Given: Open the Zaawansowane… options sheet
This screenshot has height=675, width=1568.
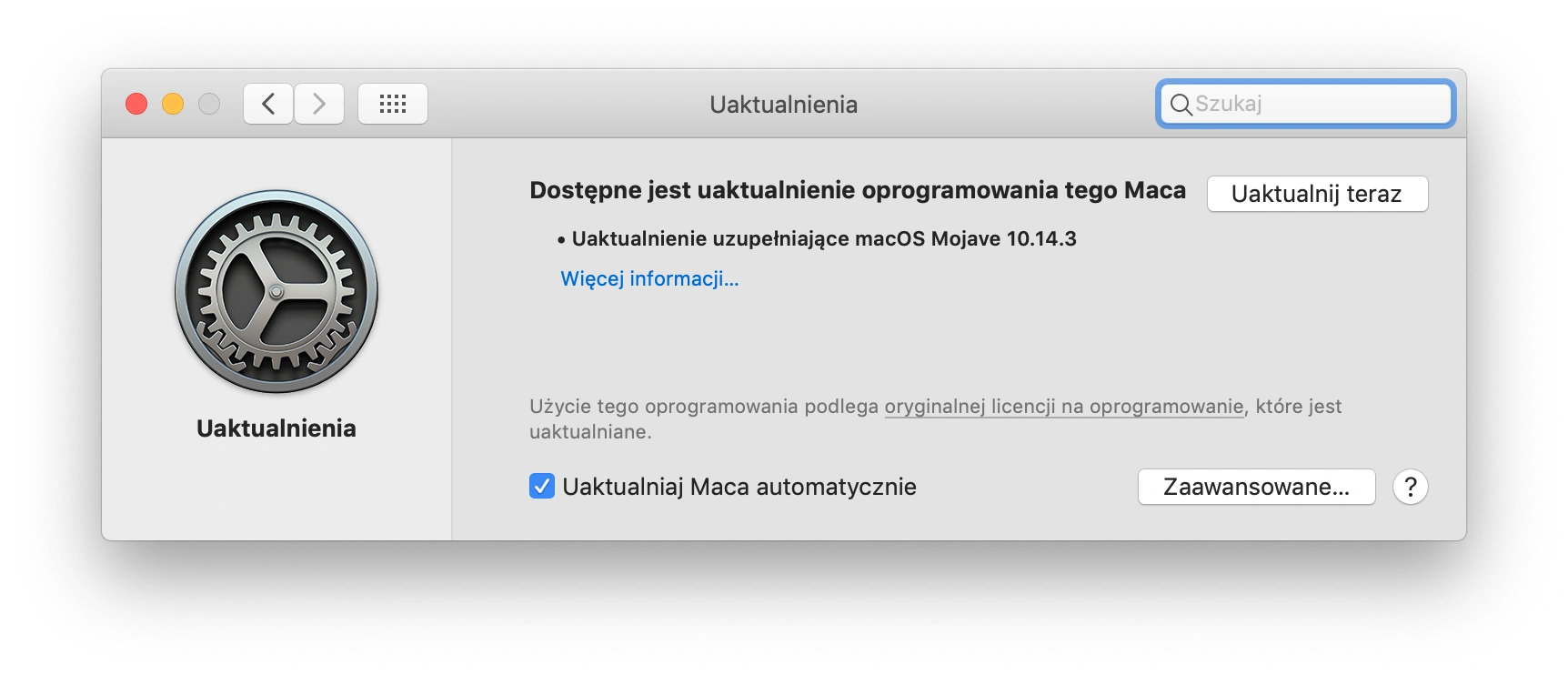Looking at the screenshot, I should (1256, 487).
